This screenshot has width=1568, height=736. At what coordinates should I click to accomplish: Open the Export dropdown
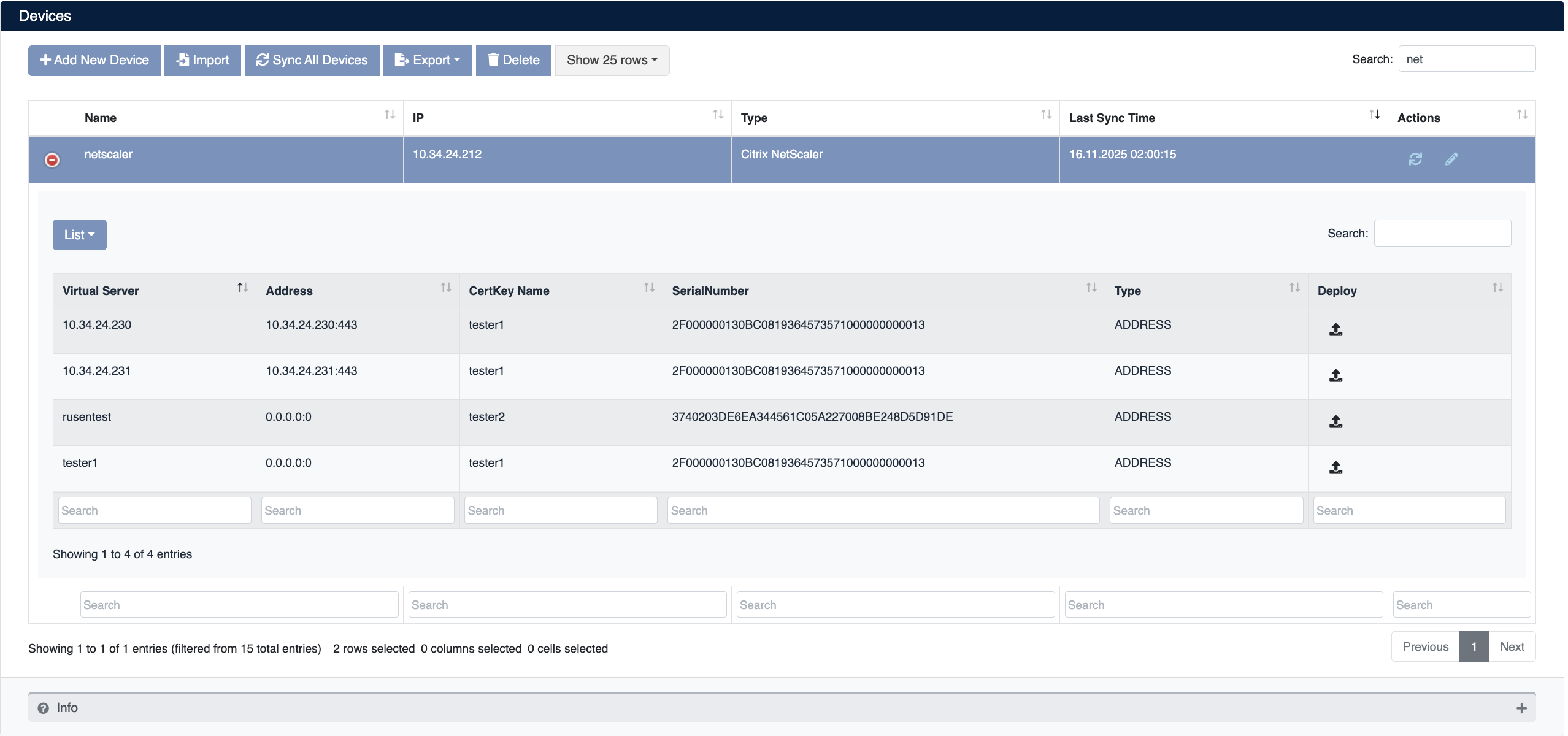[428, 60]
